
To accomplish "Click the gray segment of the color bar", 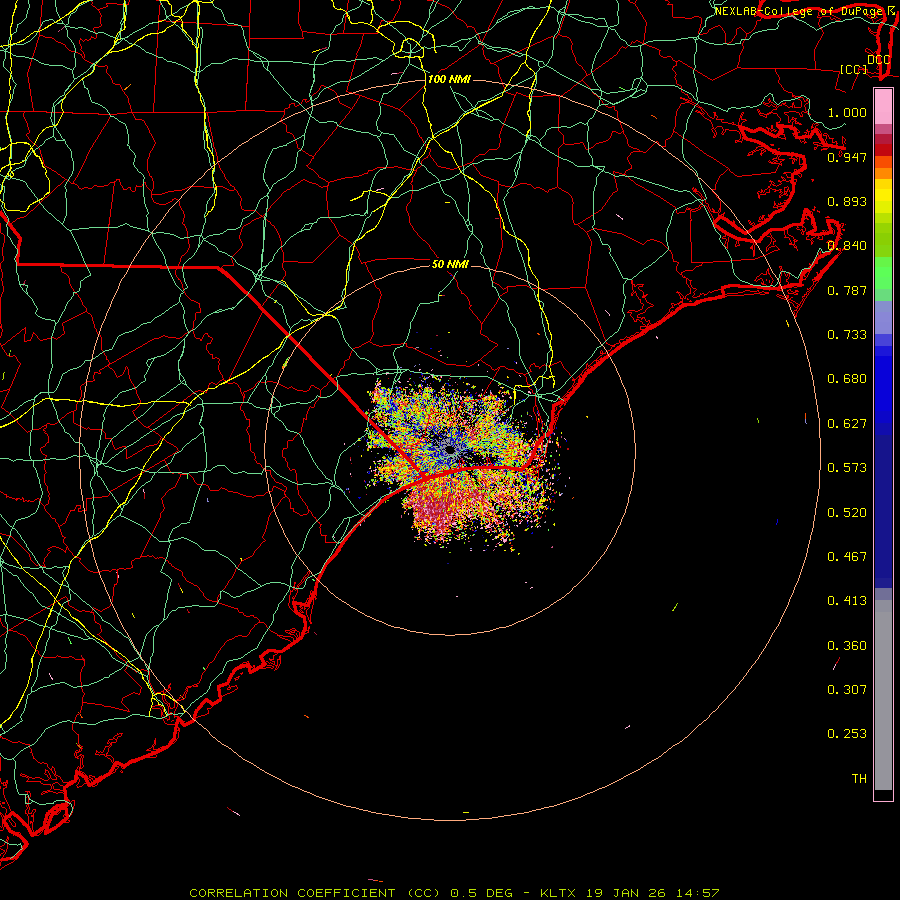I will (x=883, y=695).
